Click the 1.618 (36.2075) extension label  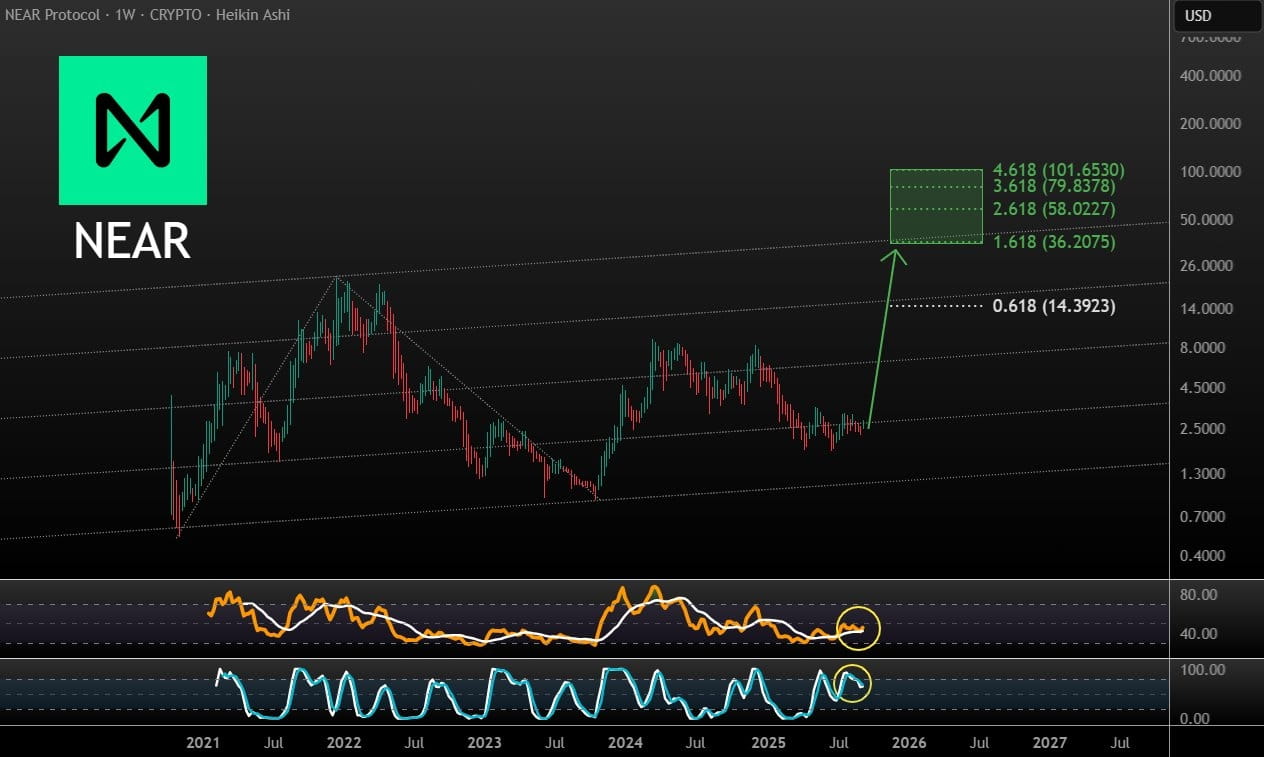pyautogui.click(x=1054, y=242)
